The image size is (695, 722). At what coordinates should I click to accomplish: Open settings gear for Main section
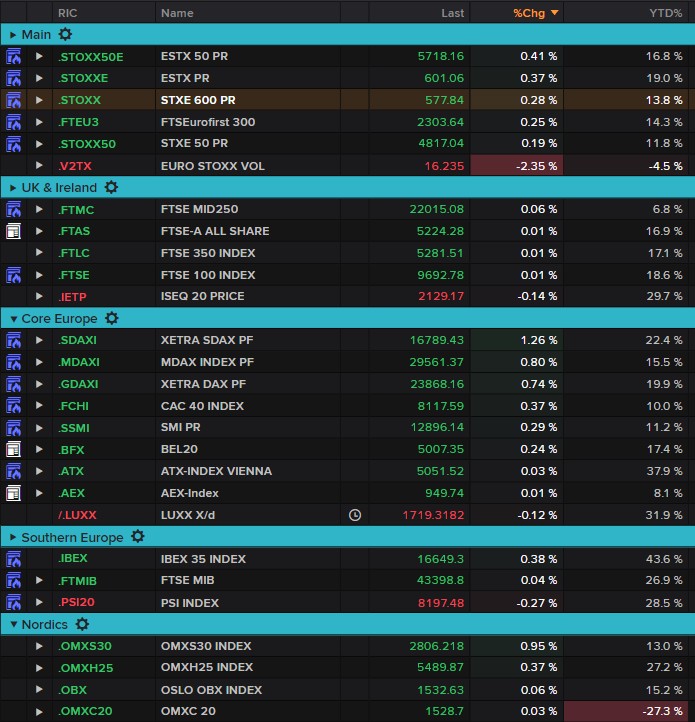tap(65, 35)
